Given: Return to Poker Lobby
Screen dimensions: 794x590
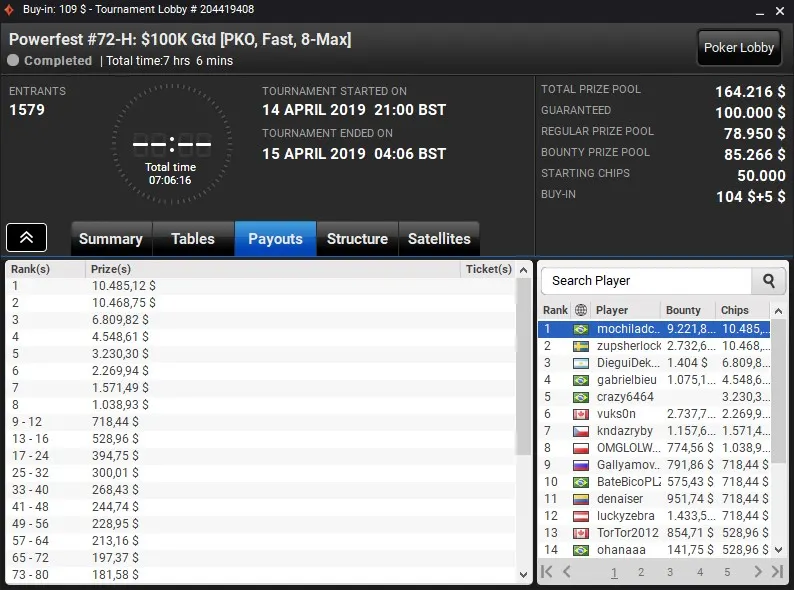Looking at the screenshot, I should [x=739, y=48].
